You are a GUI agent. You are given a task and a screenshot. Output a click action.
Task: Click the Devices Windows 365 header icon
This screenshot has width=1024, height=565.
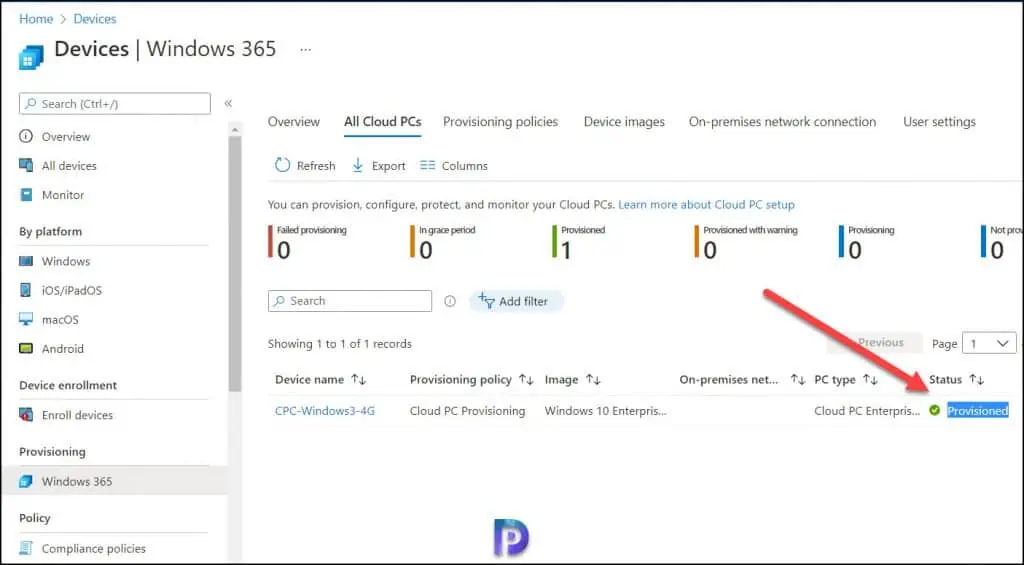[x=31, y=57]
